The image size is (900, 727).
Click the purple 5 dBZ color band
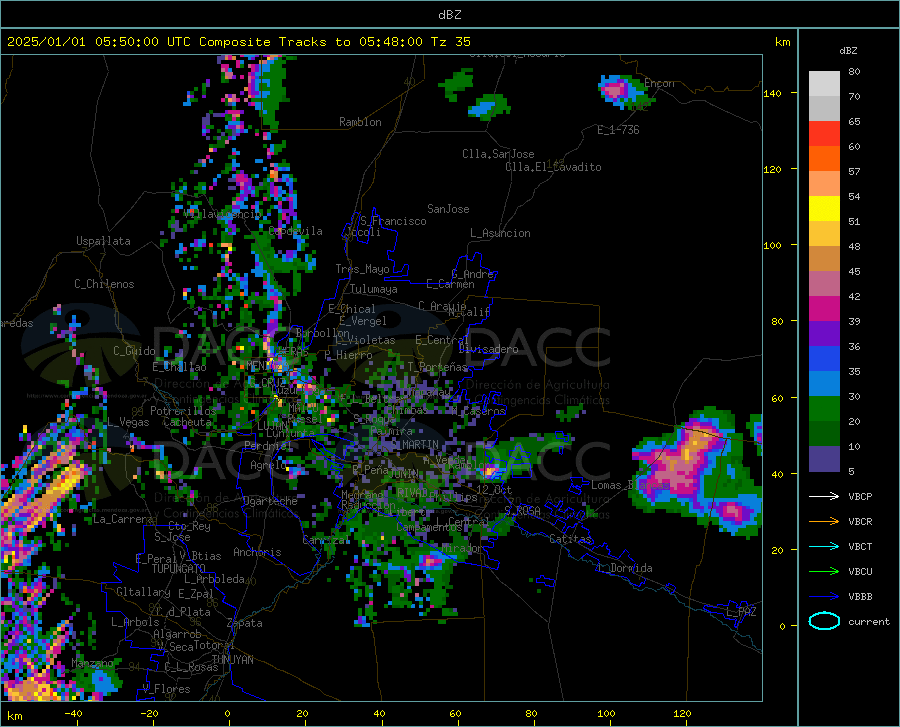824,458
